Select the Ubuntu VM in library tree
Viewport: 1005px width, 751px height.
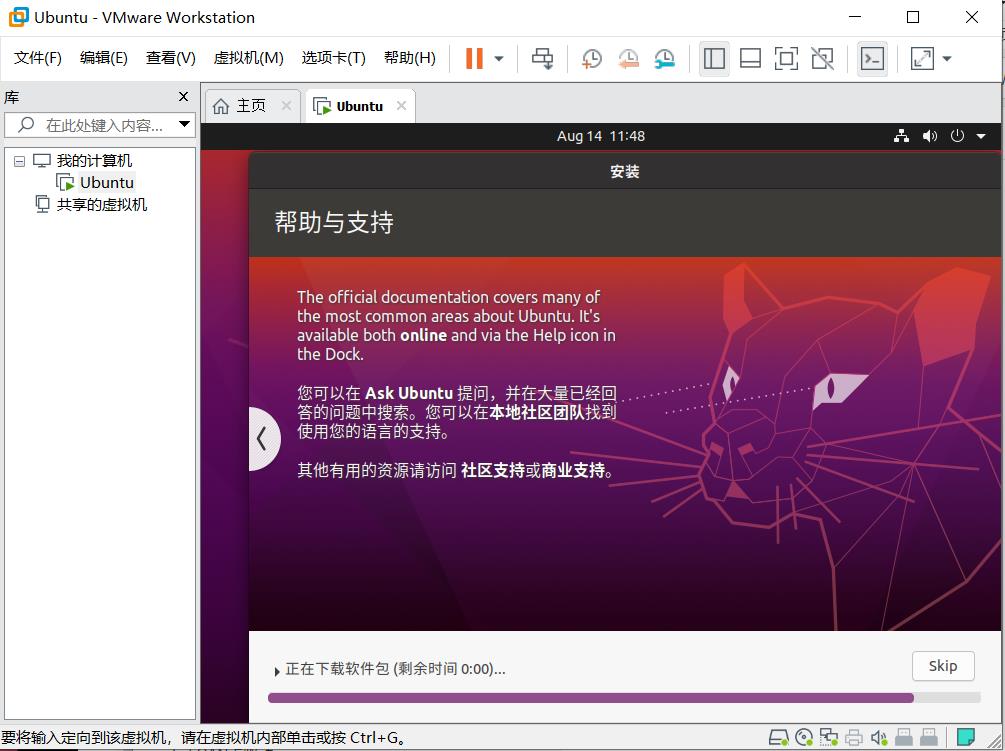click(x=106, y=183)
